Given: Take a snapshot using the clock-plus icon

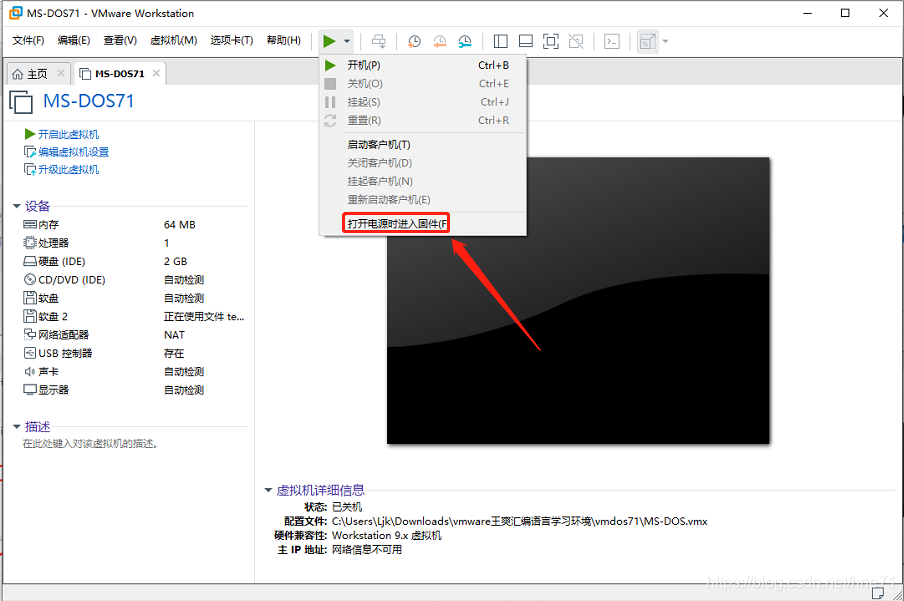Looking at the screenshot, I should coord(414,42).
